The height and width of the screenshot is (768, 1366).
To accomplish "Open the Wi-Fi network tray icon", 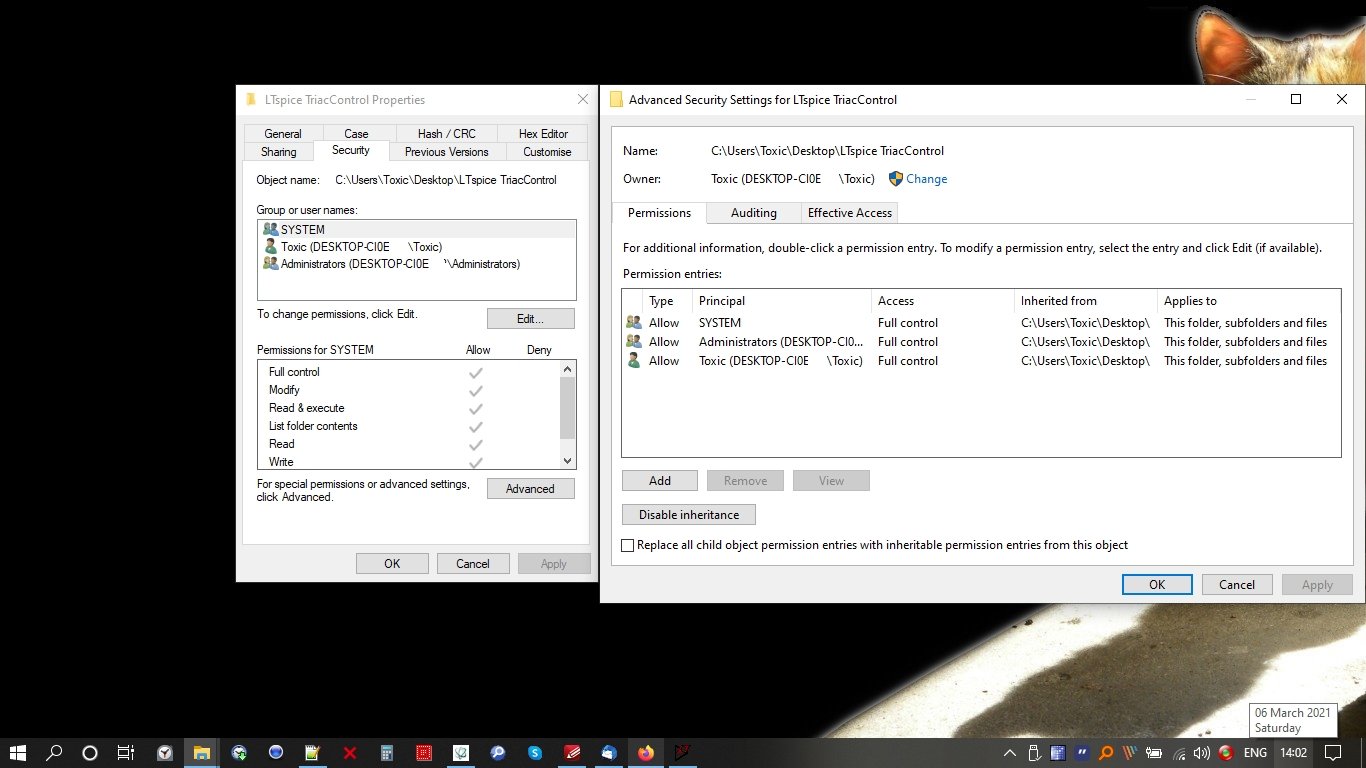I will click(x=1178, y=752).
